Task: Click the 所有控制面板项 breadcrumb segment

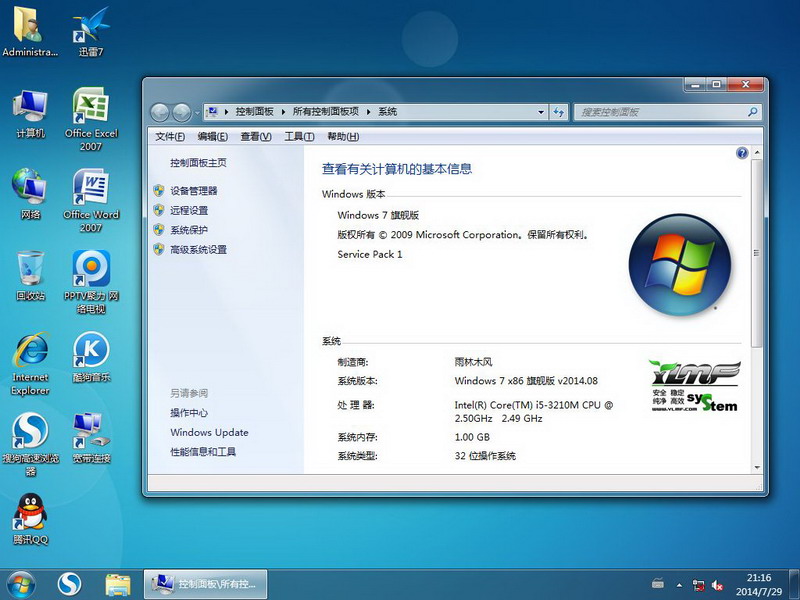Action: coord(326,112)
